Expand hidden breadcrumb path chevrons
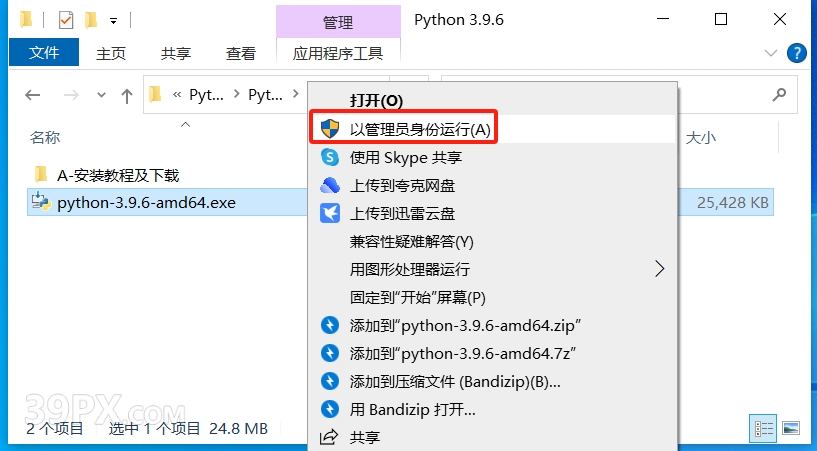This screenshot has width=817, height=451. click(x=177, y=95)
